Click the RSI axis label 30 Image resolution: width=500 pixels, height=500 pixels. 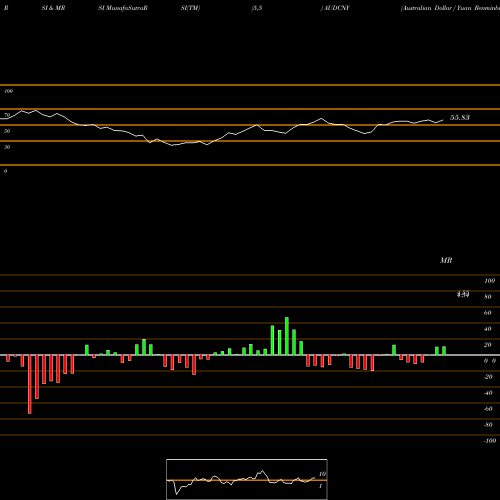[x=7, y=147]
